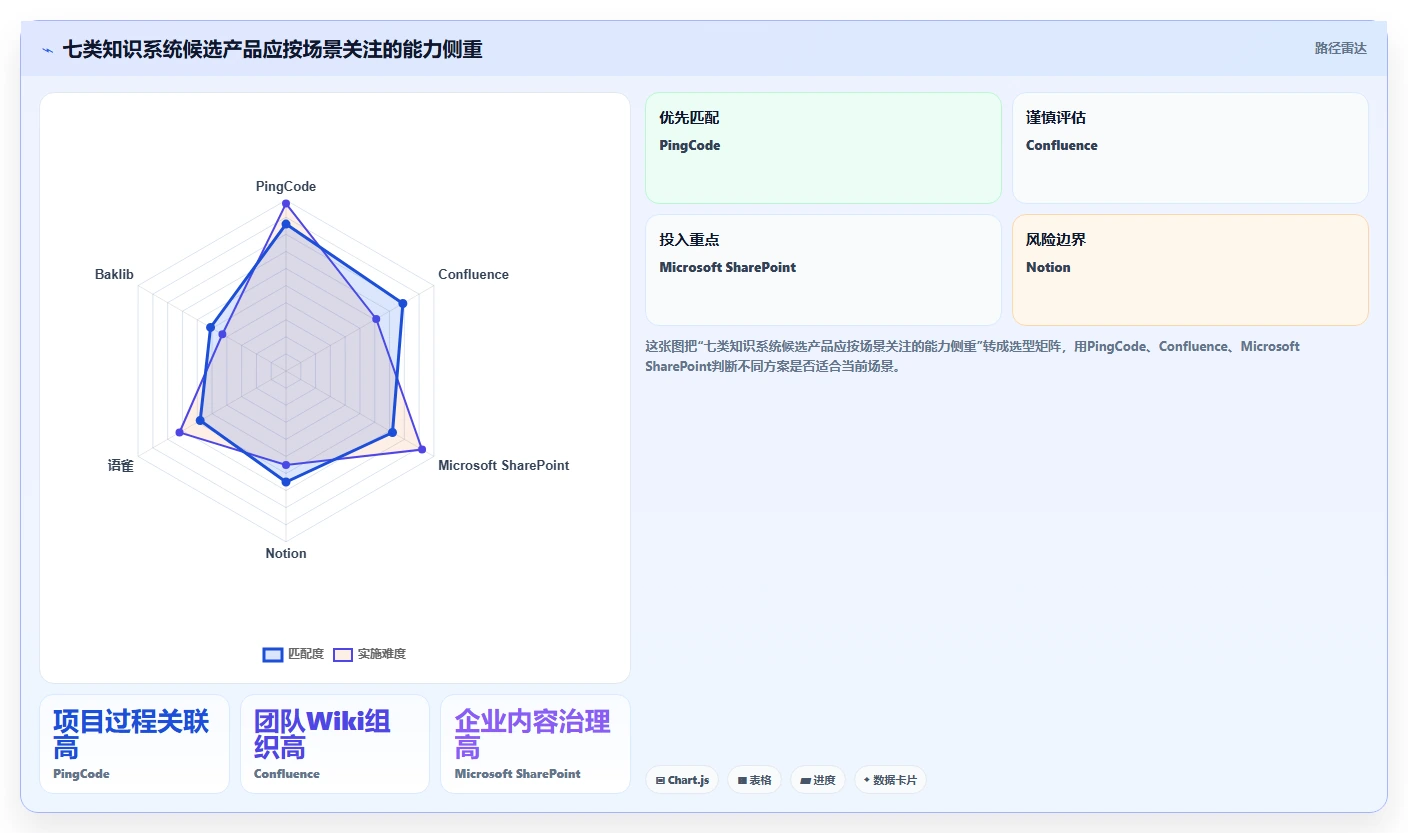This screenshot has height=833, width=1408.
Task: Select the 表格 tag
Action: [754, 780]
